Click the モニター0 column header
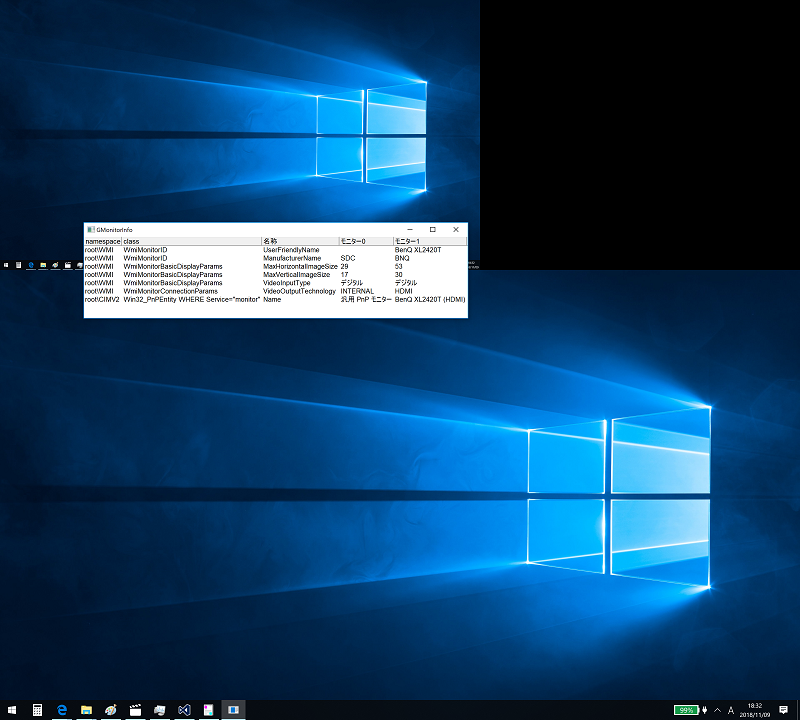Screen dimensions: 800x720 [366, 241]
